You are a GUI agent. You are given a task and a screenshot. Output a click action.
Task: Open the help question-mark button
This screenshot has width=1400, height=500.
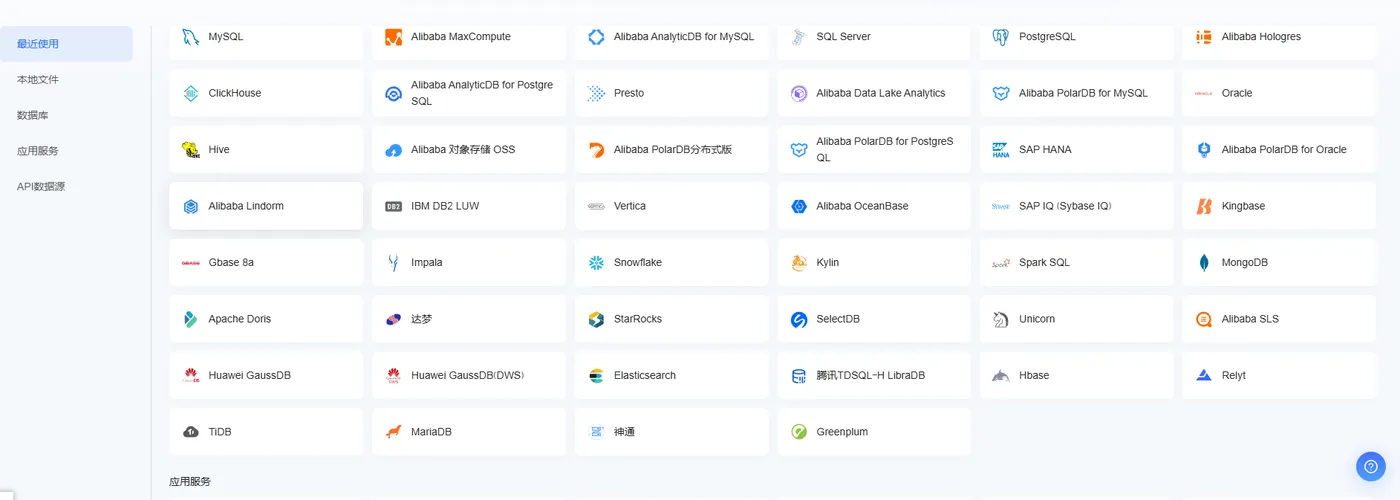(x=1370, y=466)
